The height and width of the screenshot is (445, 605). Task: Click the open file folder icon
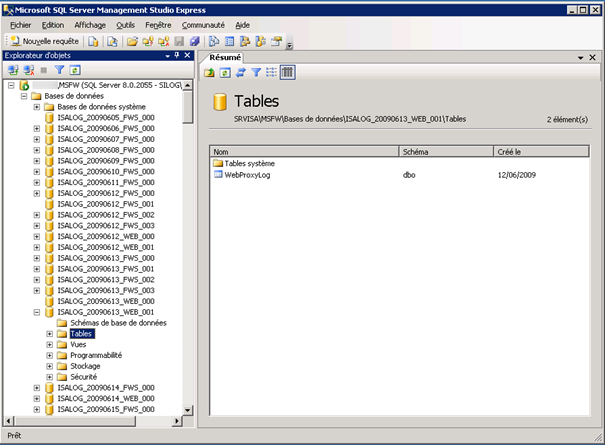(x=132, y=41)
